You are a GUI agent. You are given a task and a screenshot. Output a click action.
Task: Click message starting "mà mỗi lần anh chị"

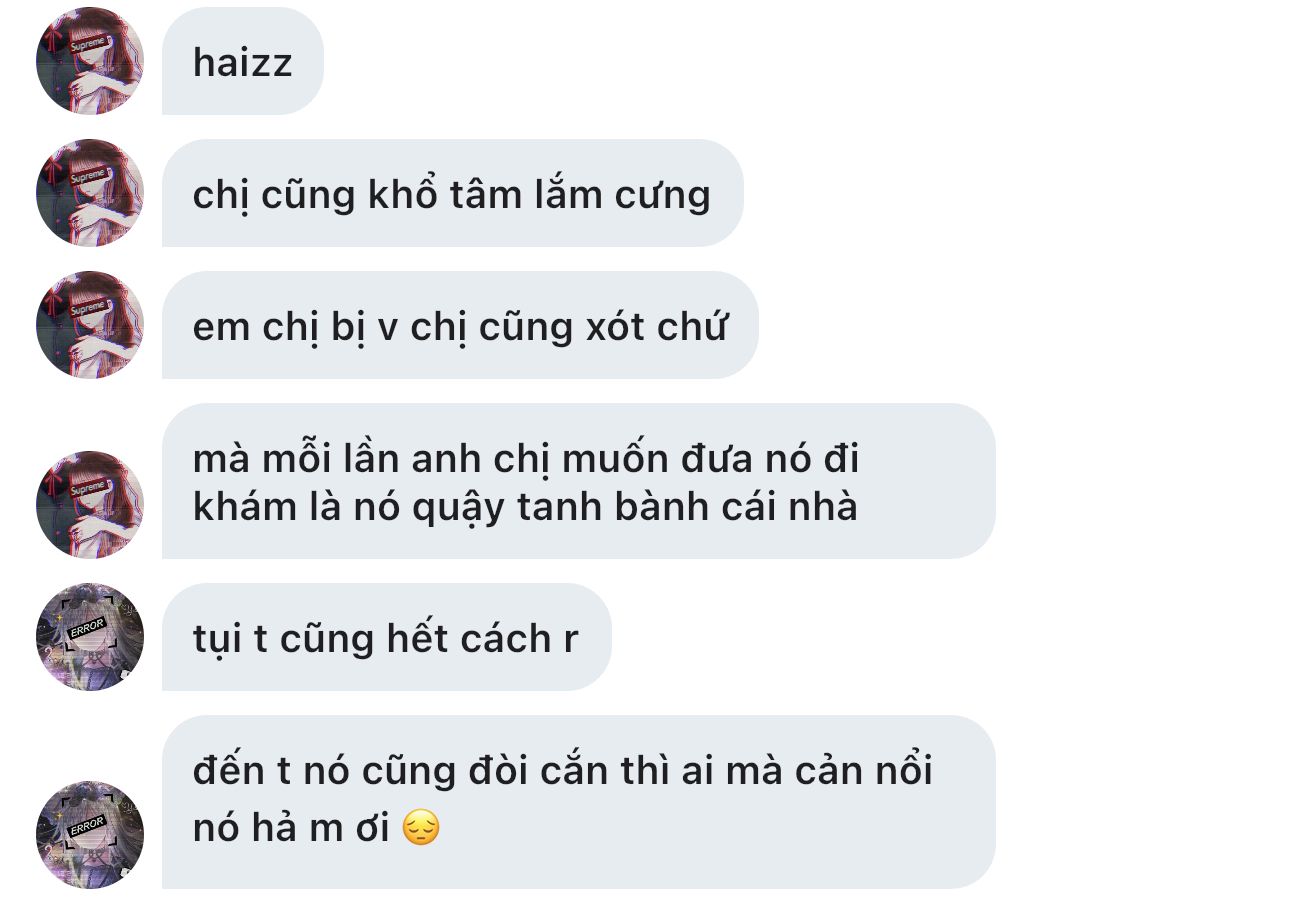tap(579, 481)
